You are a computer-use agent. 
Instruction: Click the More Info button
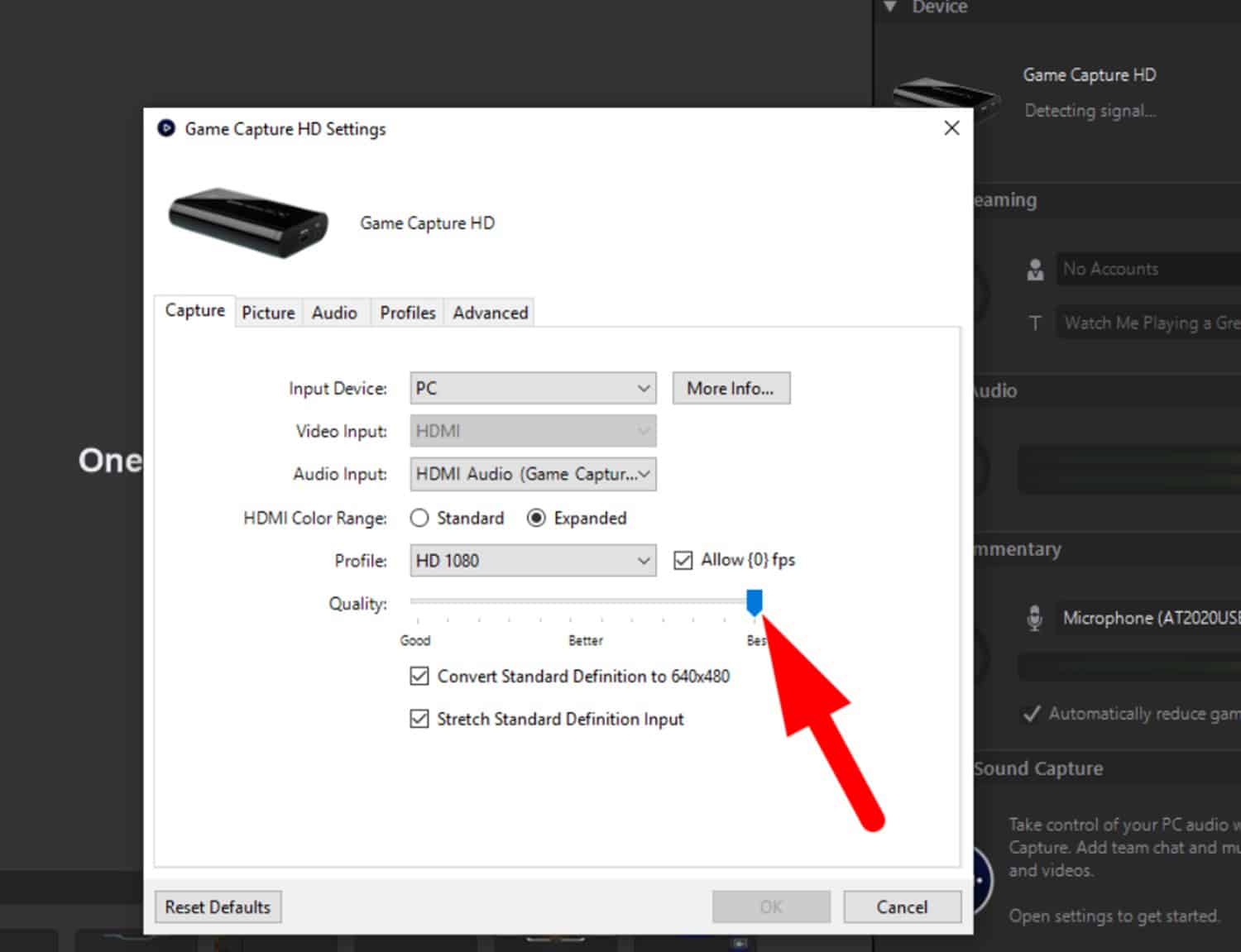click(x=731, y=388)
